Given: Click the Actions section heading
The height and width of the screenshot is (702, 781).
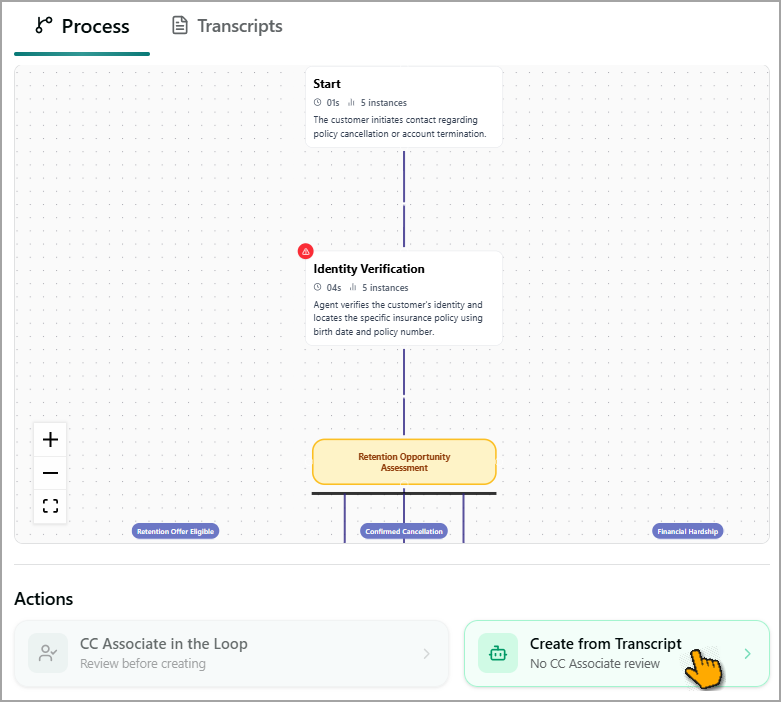Looking at the screenshot, I should tap(43, 599).
